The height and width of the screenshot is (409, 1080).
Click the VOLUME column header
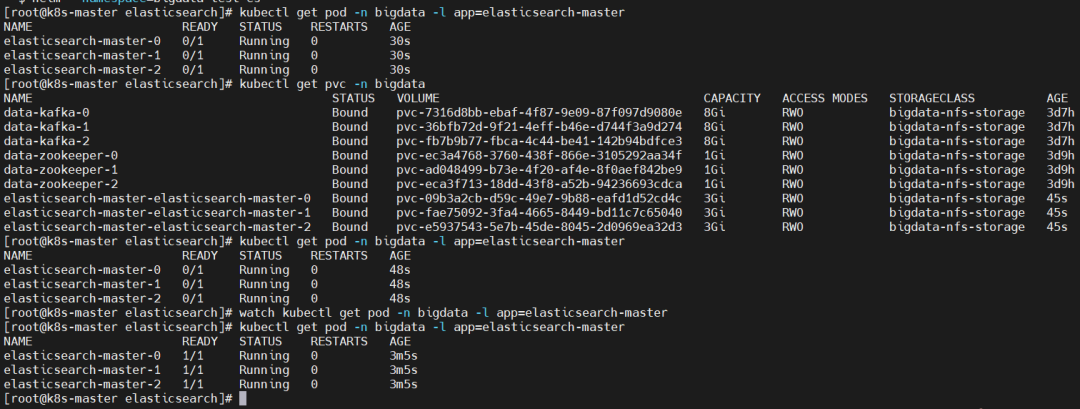point(418,98)
